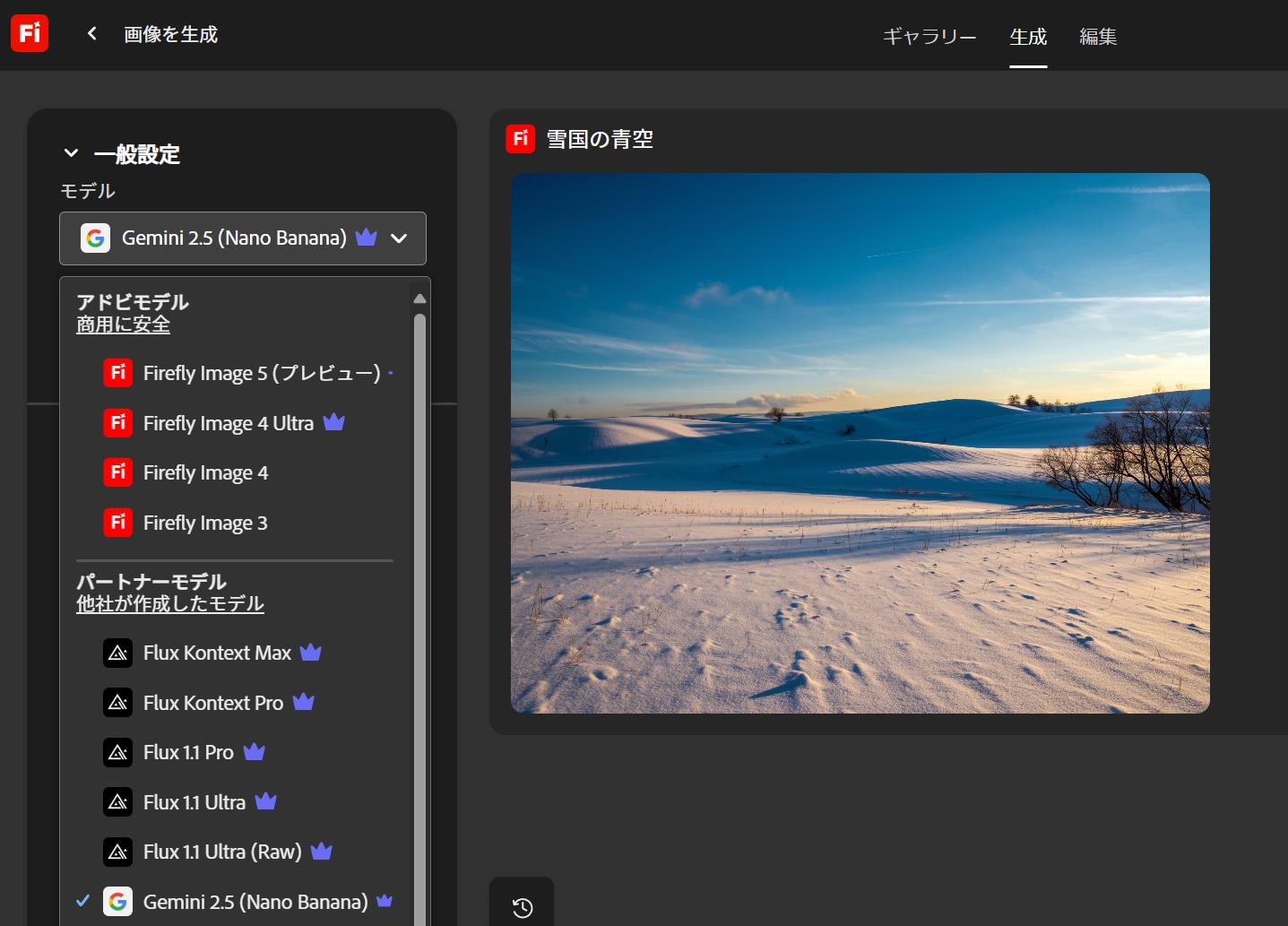Open the generated snowy landscape image
Viewport: 1288px width, 926px height.
(x=860, y=442)
